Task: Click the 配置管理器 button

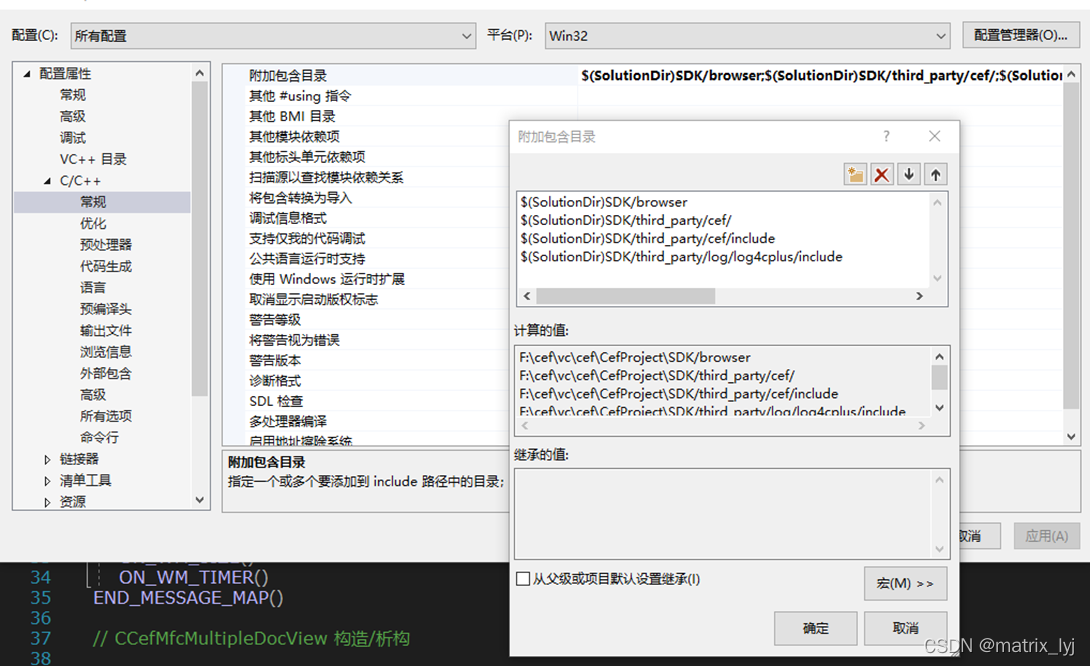Action: pos(1020,35)
